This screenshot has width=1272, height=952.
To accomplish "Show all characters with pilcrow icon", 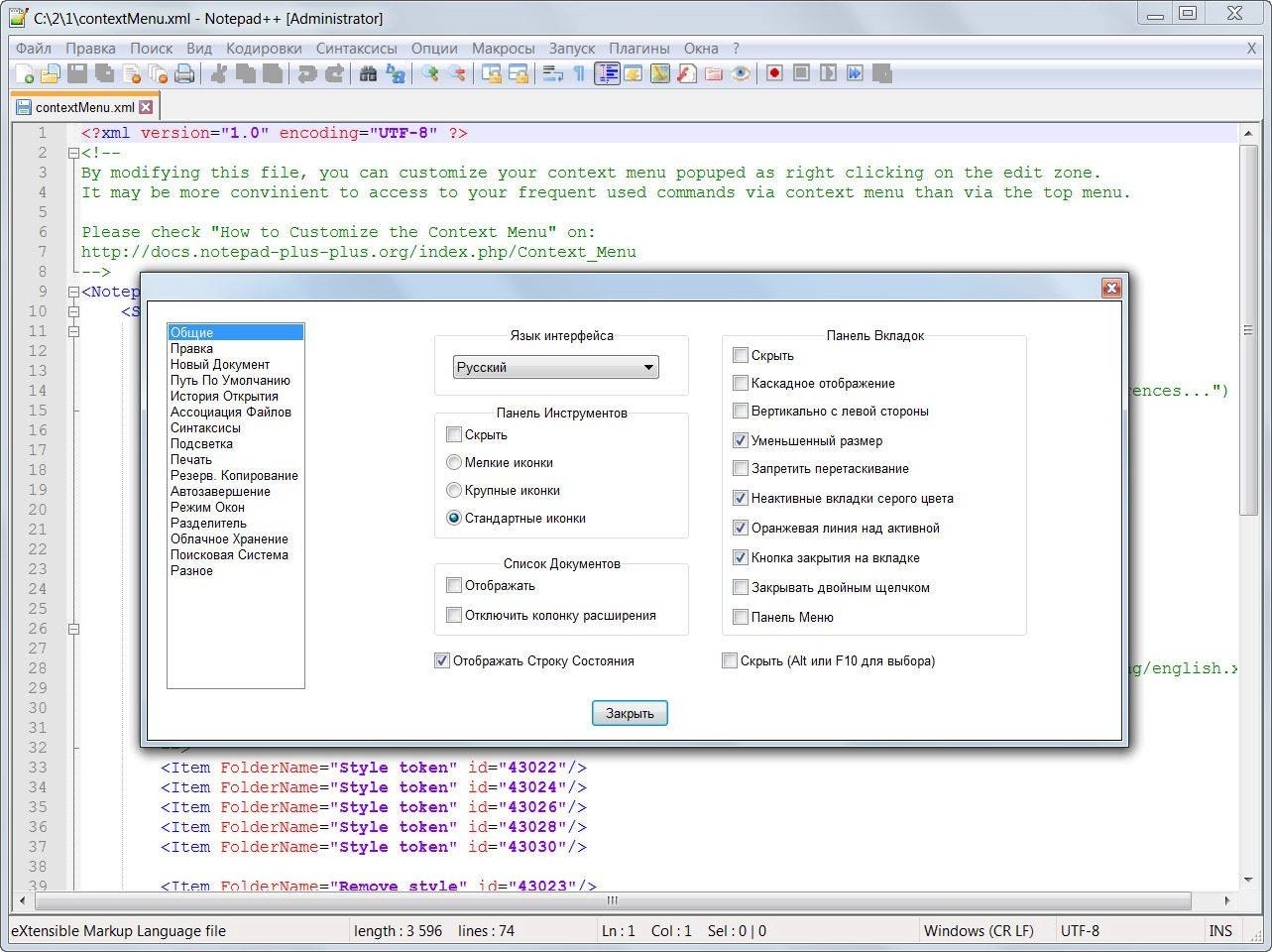I will pyautogui.click(x=579, y=73).
